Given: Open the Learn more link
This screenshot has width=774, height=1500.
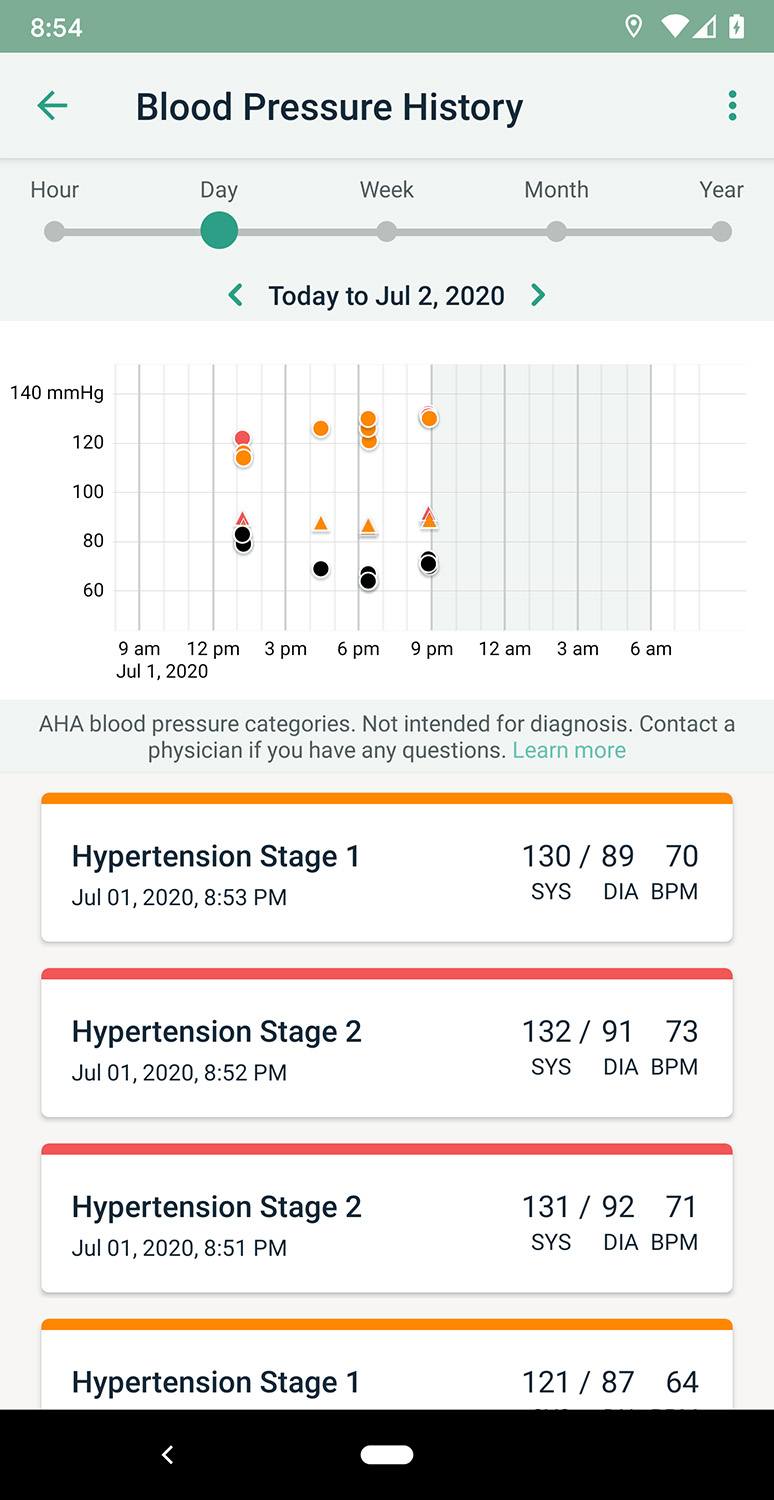Looking at the screenshot, I should coord(569,750).
